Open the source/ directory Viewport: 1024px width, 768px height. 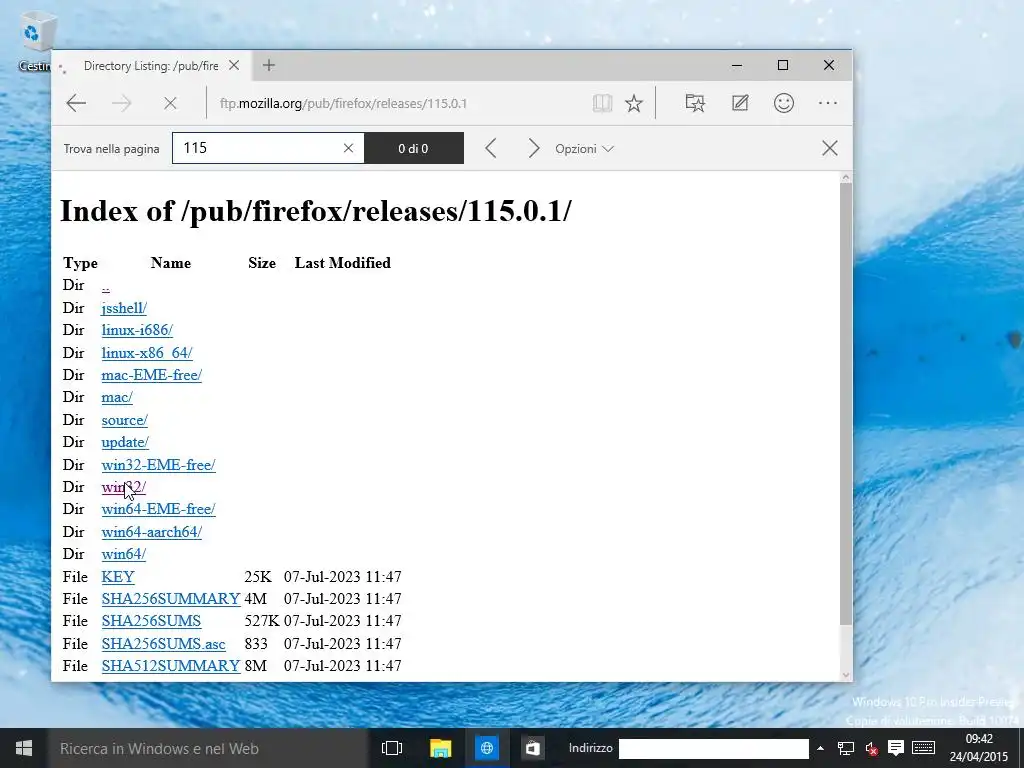click(125, 420)
